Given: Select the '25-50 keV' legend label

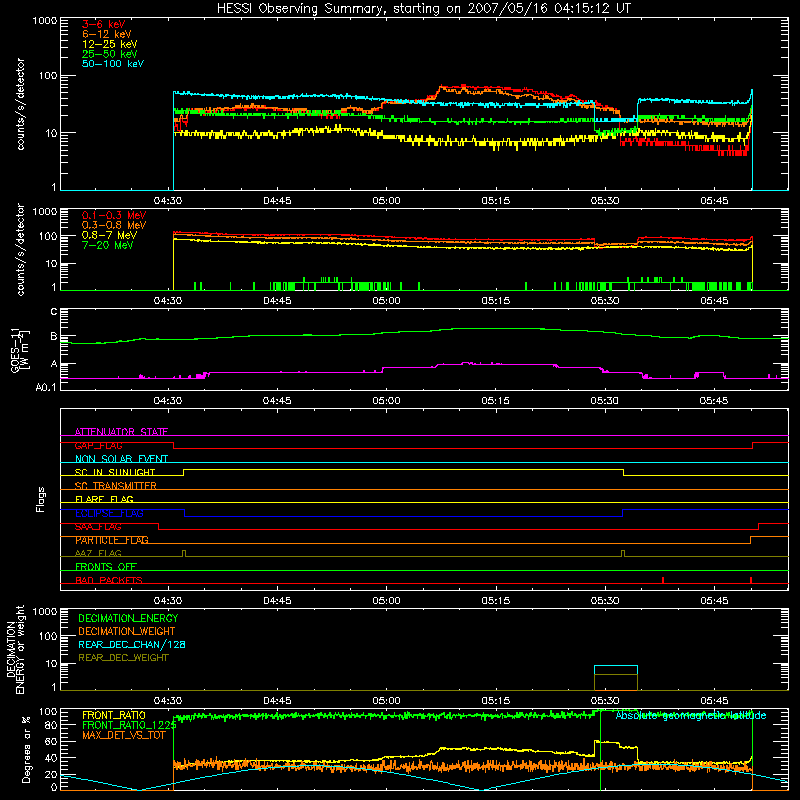Looking at the screenshot, I should [109, 54].
